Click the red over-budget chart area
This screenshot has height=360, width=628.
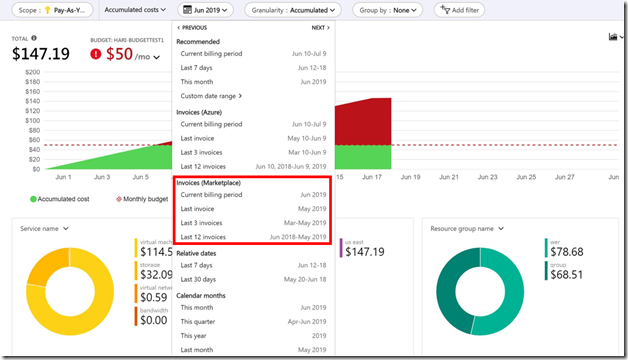pos(363,123)
